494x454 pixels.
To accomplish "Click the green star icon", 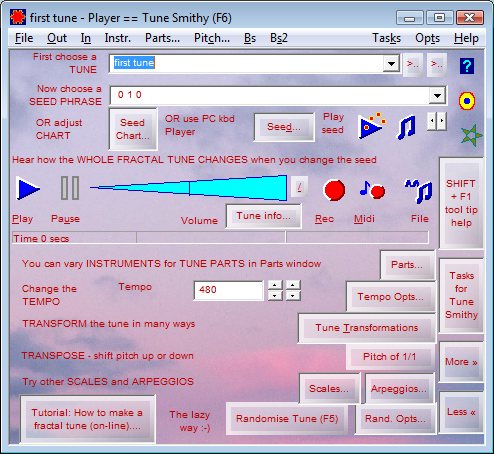I will click(x=471, y=135).
